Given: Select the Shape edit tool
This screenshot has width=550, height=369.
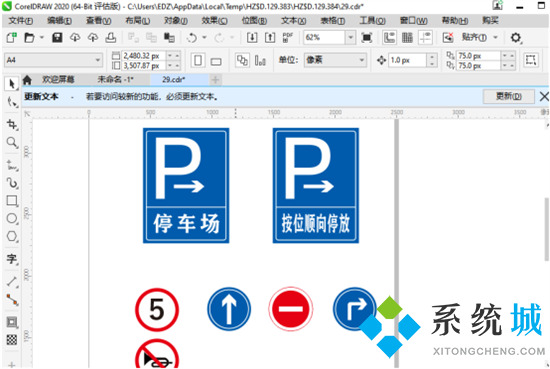Looking at the screenshot, I should click(12, 102).
